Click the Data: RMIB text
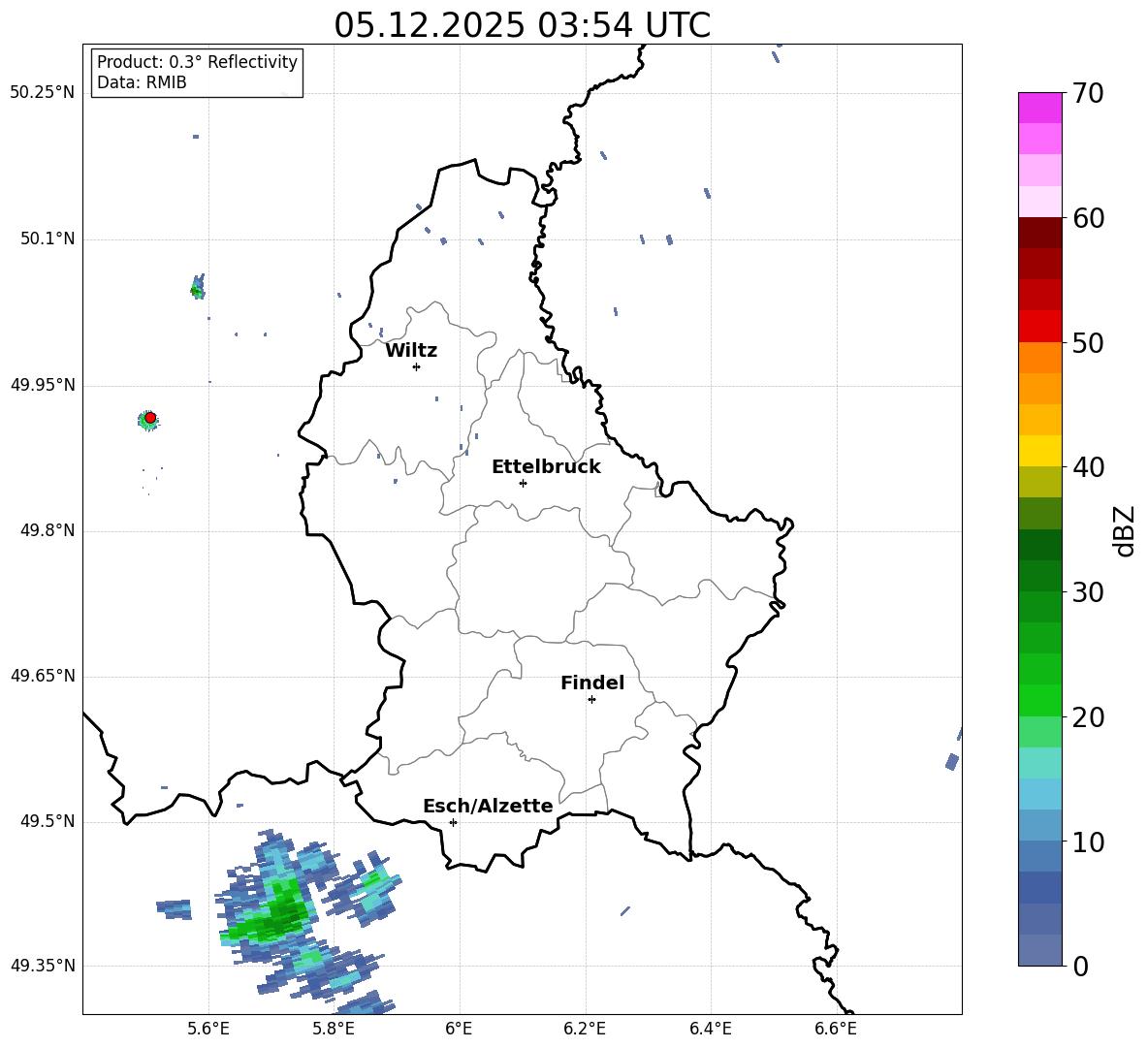 [142, 82]
